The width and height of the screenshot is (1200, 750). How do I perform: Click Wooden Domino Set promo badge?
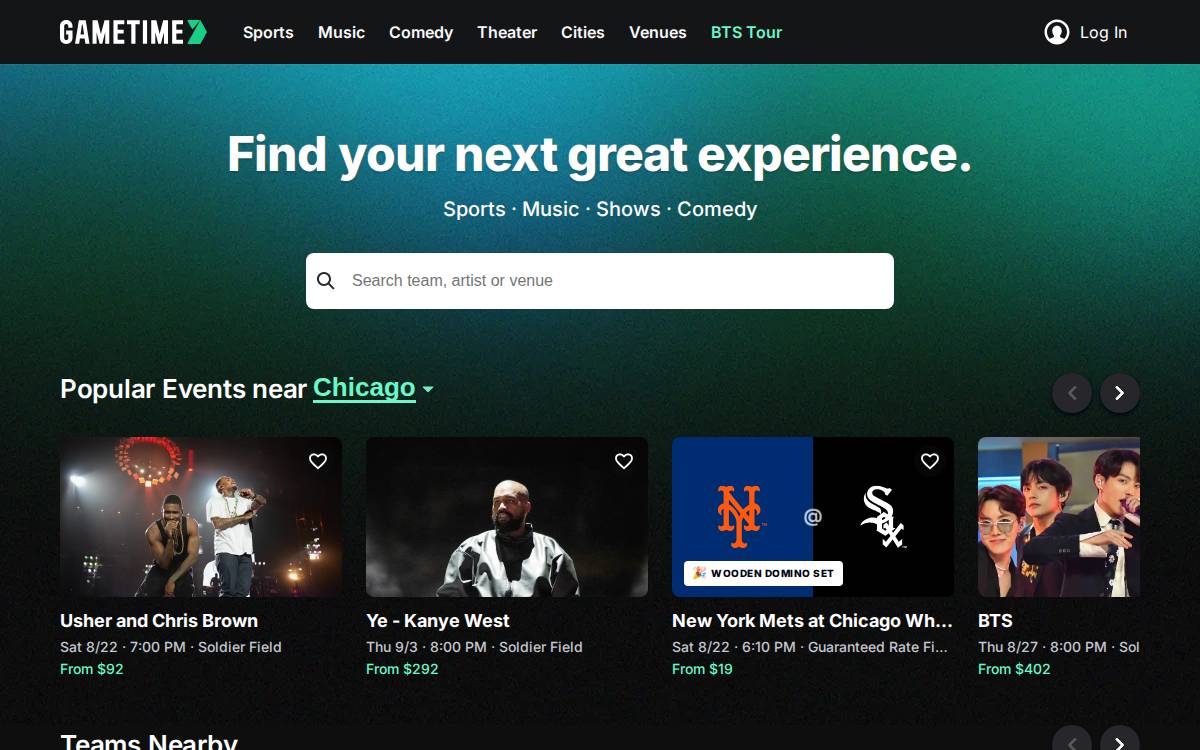[764, 573]
